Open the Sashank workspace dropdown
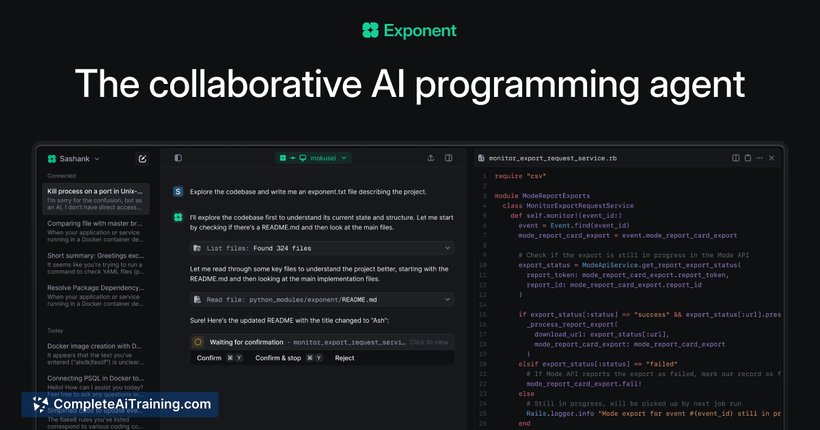Image resolution: width=820 pixels, height=430 pixels. point(74,159)
